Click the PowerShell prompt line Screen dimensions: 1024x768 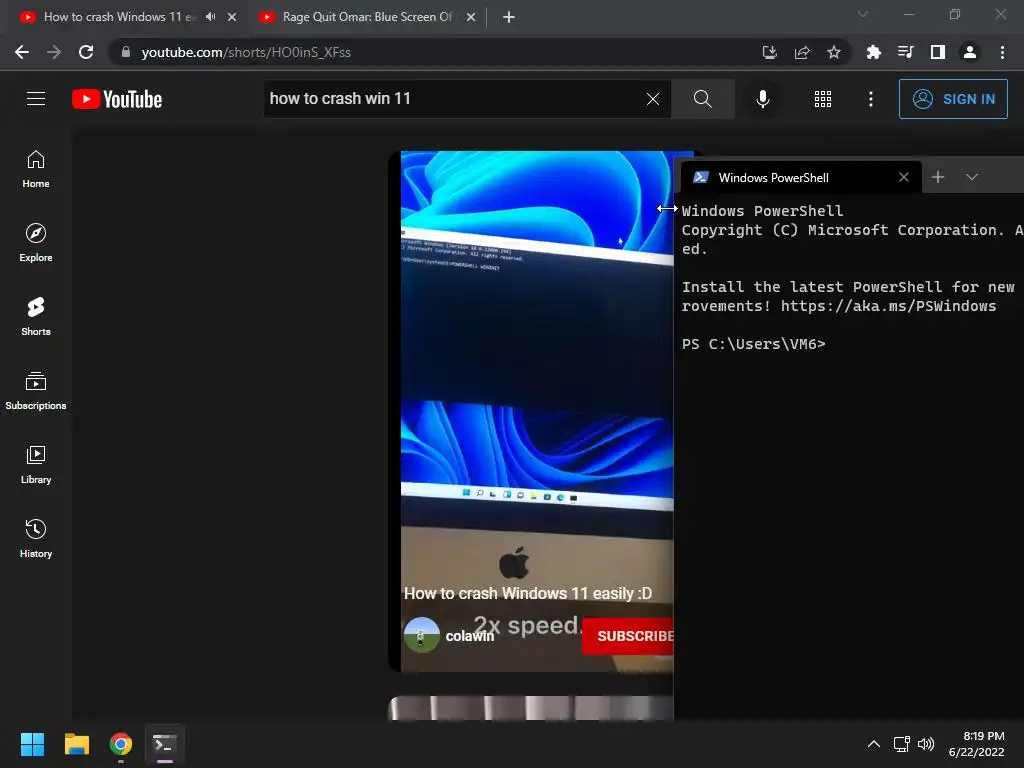click(x=754, y=344)
